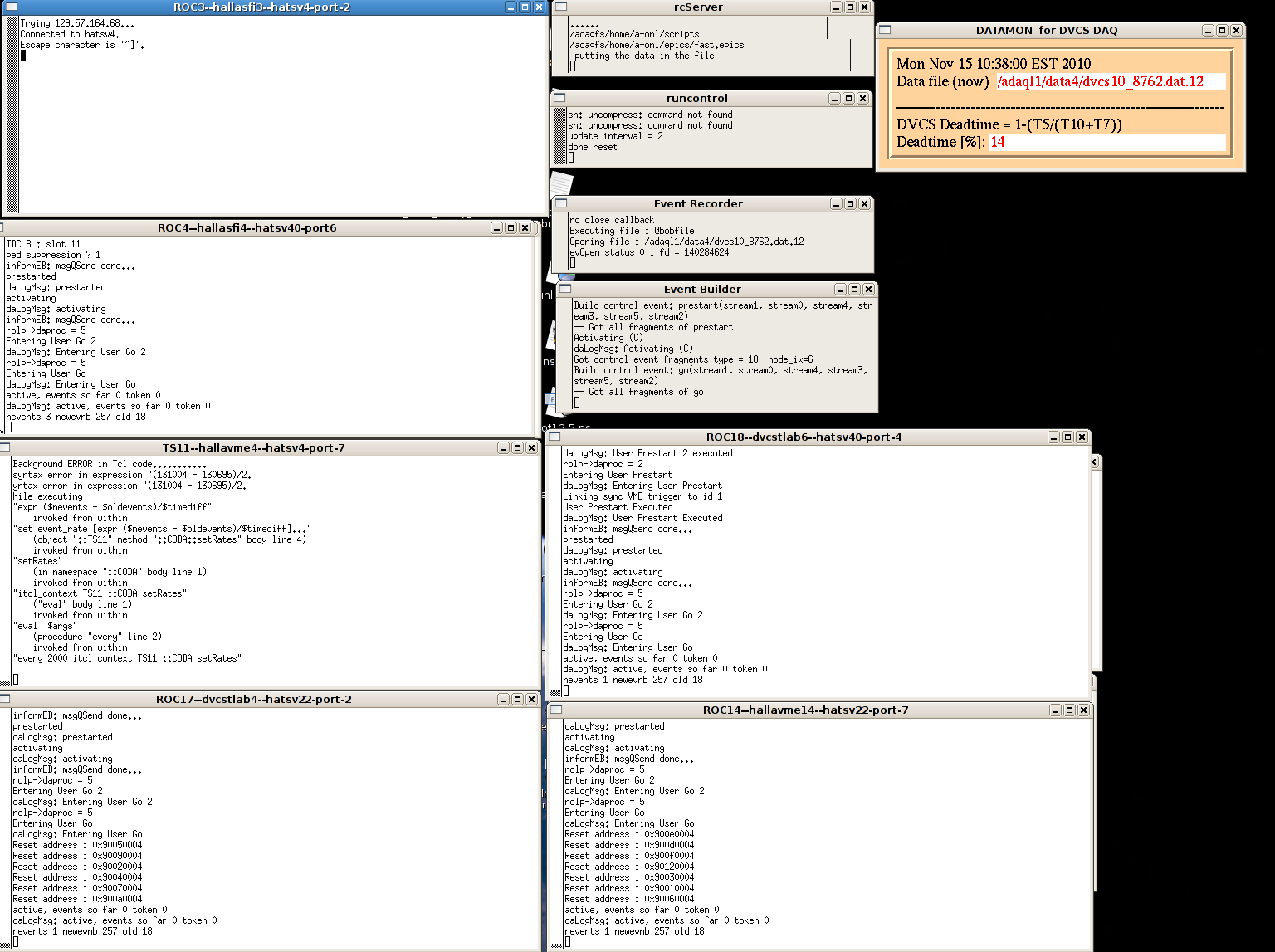Close the ROC4 terminal window
1275x952 pixels.
point(525,227)
